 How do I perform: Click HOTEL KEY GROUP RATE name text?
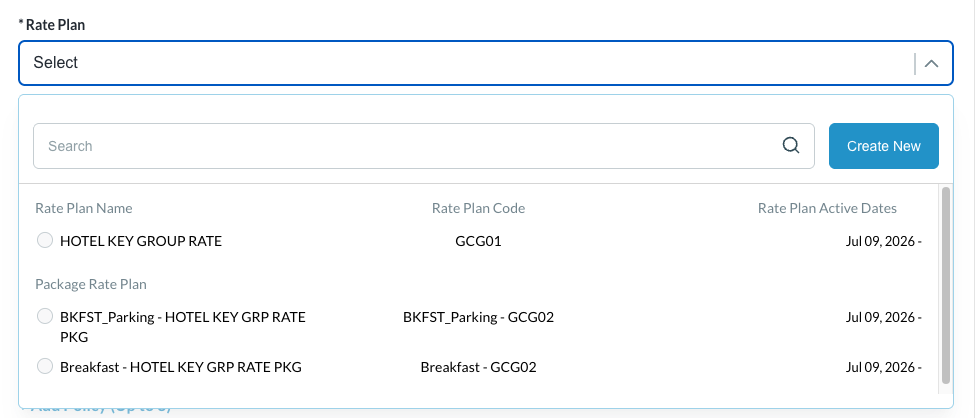[141, 241]
